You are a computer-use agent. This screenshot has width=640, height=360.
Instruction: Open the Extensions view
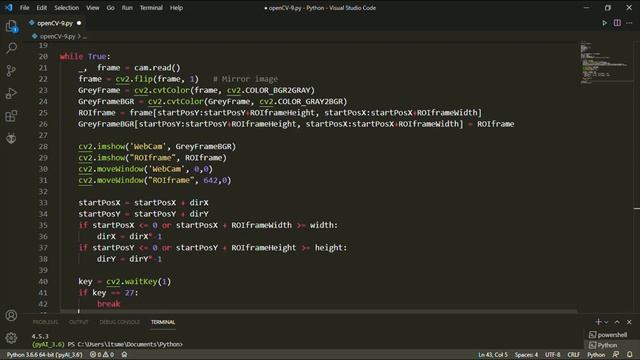11,116
